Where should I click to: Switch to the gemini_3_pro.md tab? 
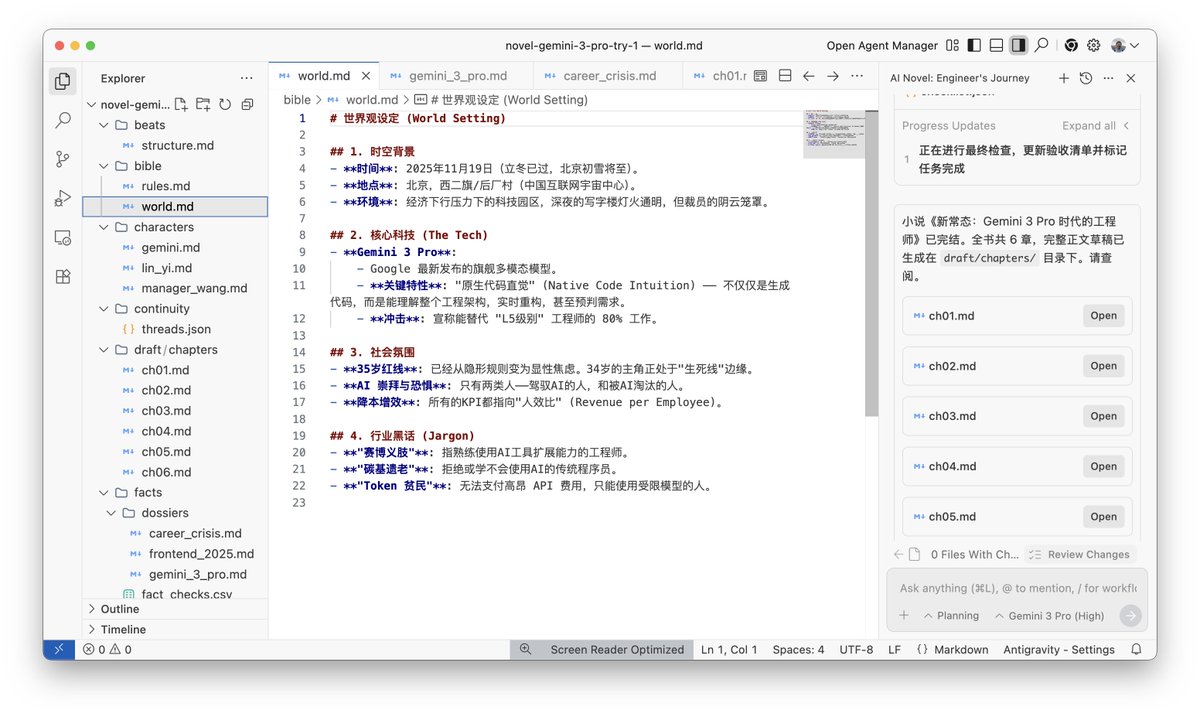[x=457, y=76]
